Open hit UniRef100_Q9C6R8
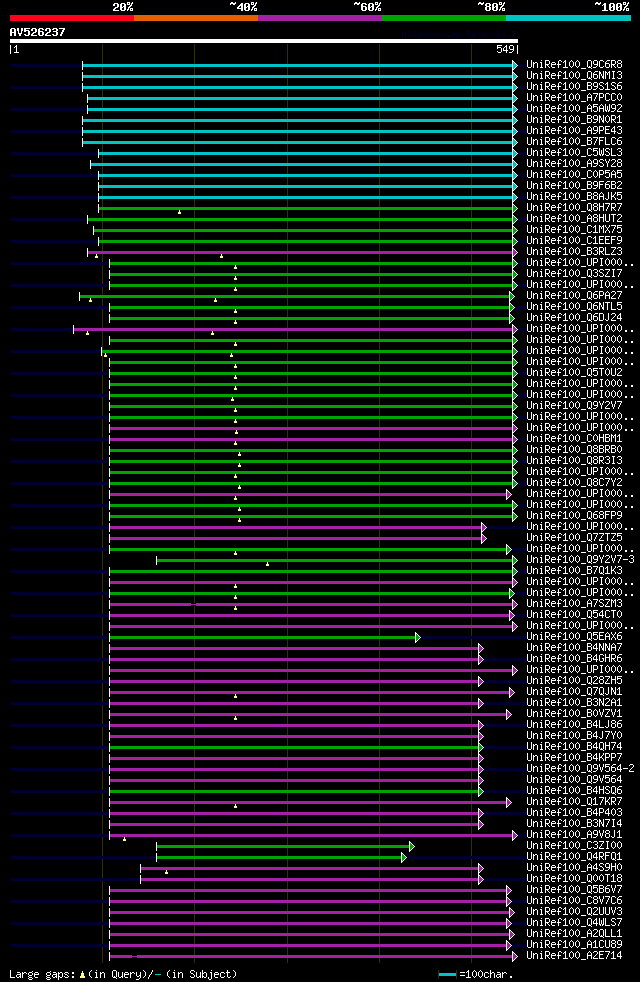 [574, 65]
